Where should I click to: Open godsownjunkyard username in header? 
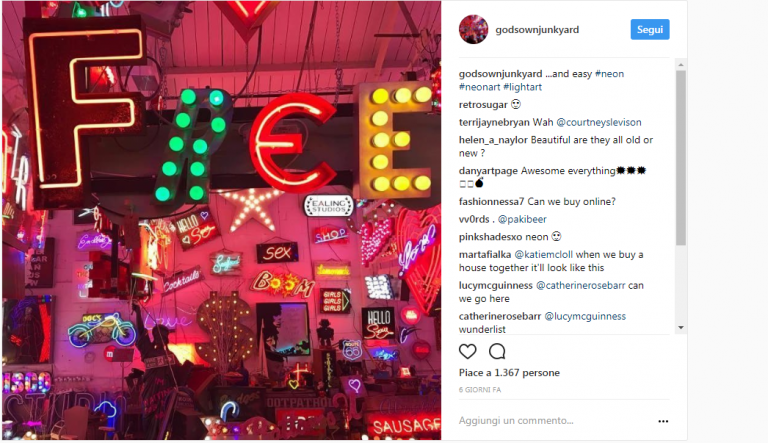[537, 29]
